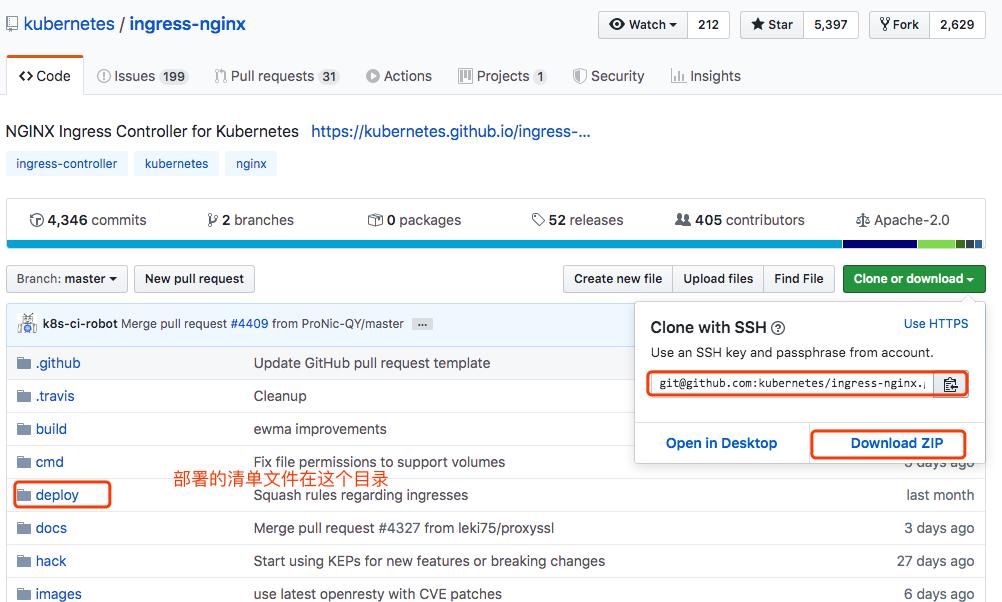This screenshot has width=1002, height=602.
Task: Star the ingress-nginx repository
Action: click(772, 25)
